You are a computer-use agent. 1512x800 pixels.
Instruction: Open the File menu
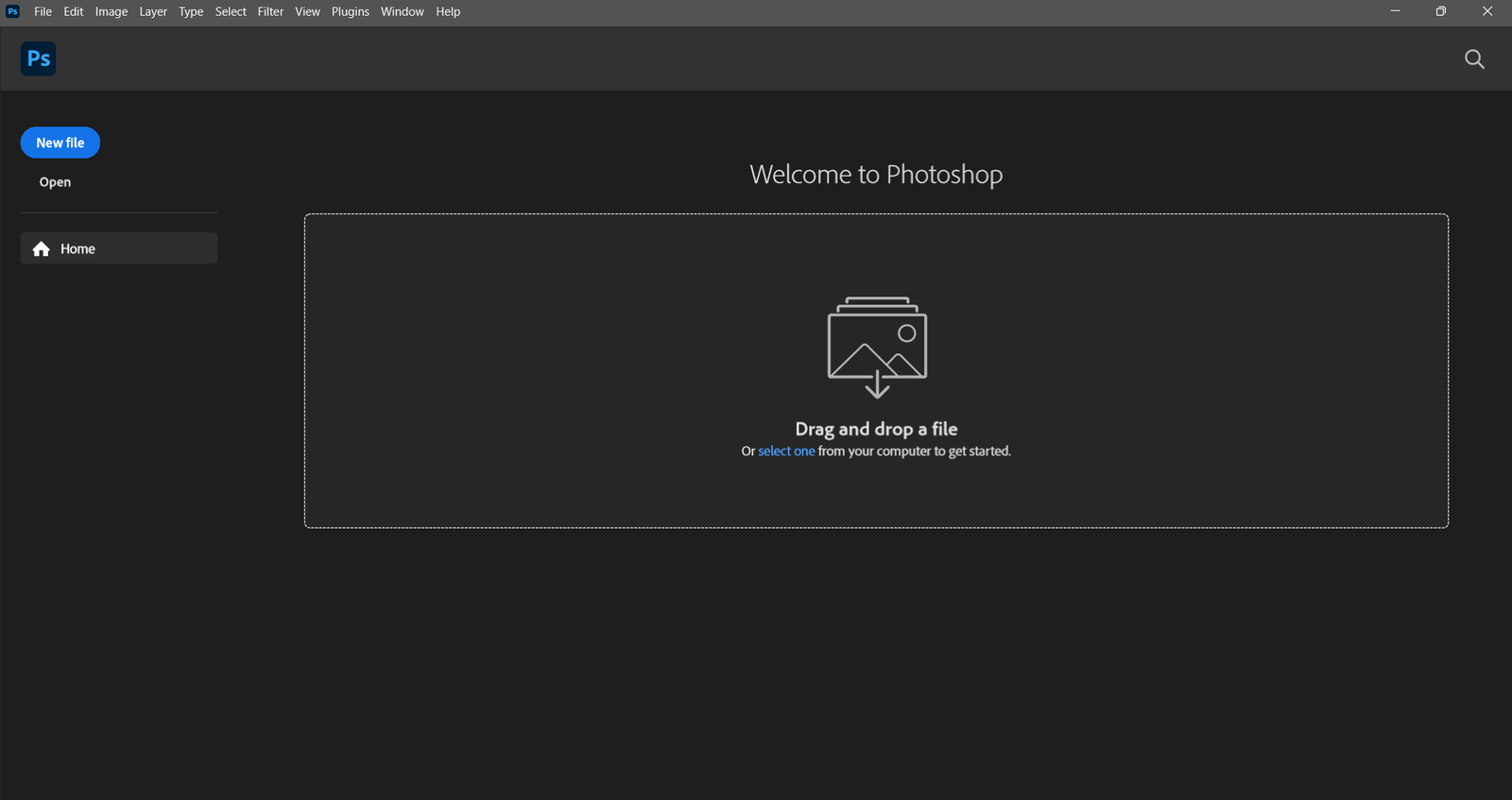[x=43, y=11]
